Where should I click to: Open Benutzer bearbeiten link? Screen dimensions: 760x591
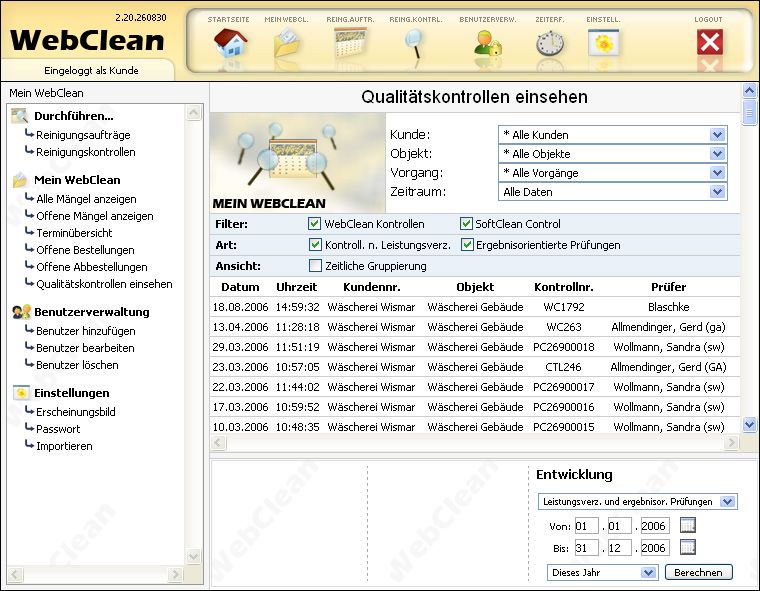(85, 348)
